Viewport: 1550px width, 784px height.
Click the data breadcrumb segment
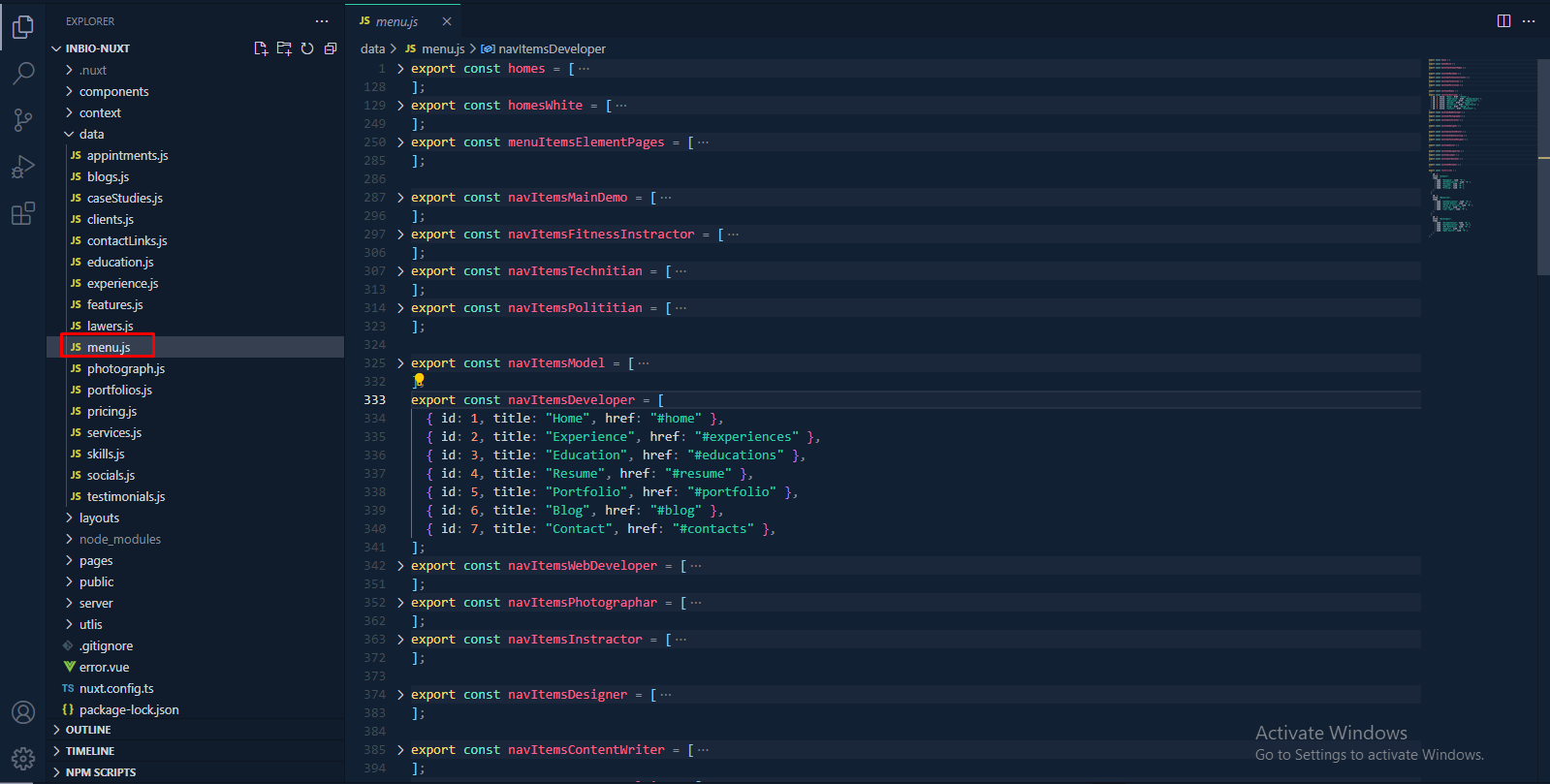tap(372, 48)
